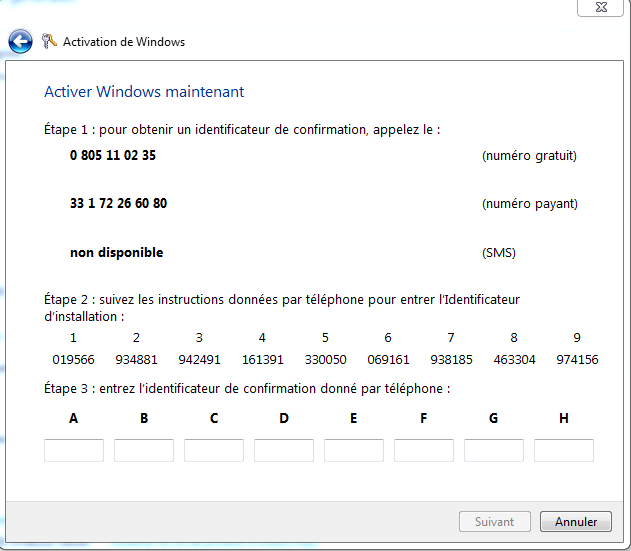Click the 'Activer Windows maintenant' heading

[x=144, y=92]
